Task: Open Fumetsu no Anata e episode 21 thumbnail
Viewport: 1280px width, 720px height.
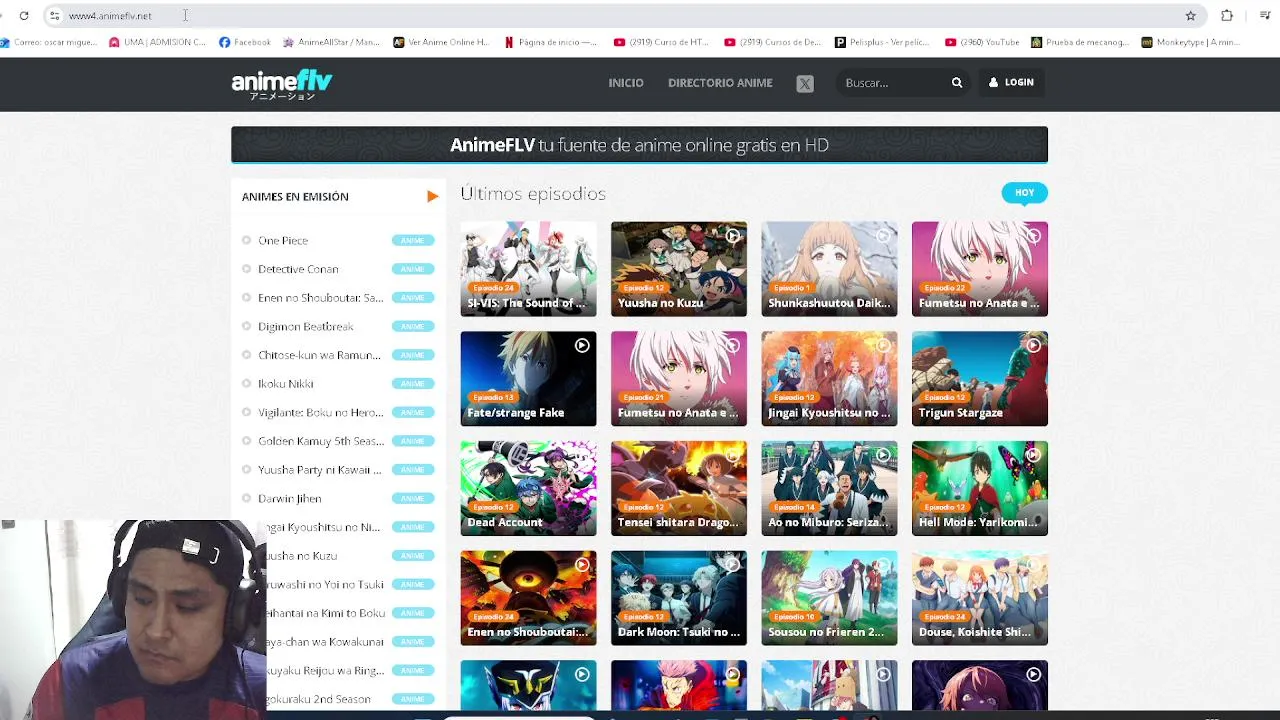Action: click(679, 379)
